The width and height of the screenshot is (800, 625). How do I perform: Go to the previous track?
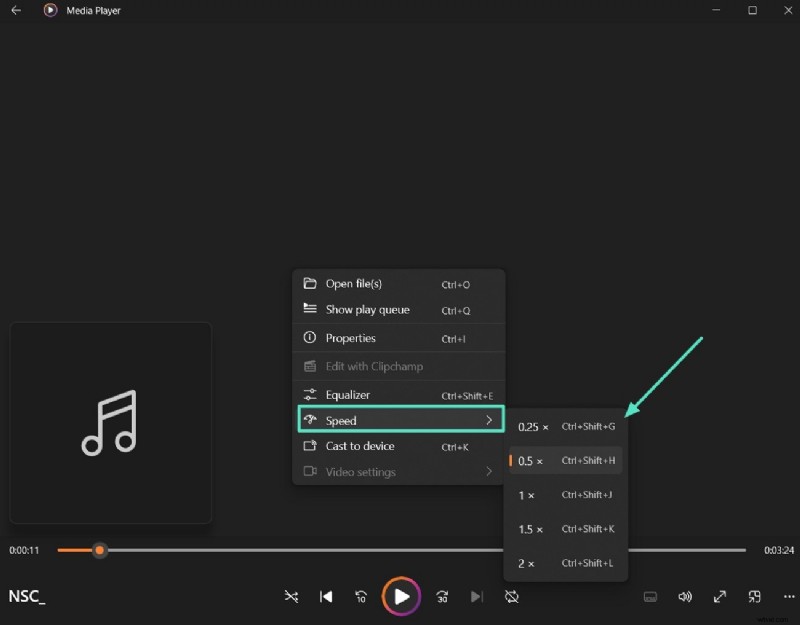pyautogui.click(x=325, y=596)
